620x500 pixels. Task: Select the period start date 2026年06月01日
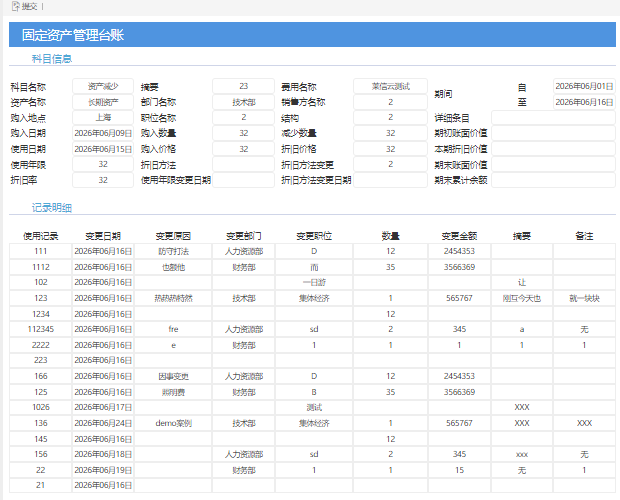tap(584, 86)
